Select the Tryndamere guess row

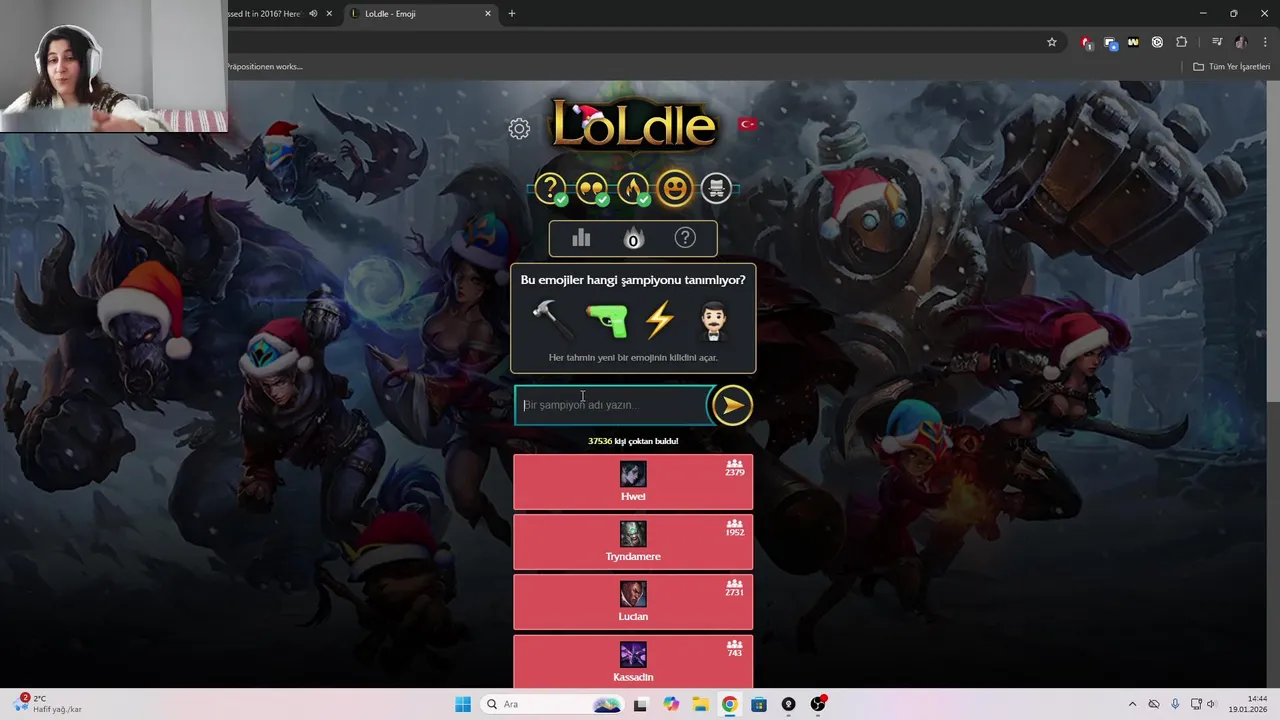[x=633, y=542]
